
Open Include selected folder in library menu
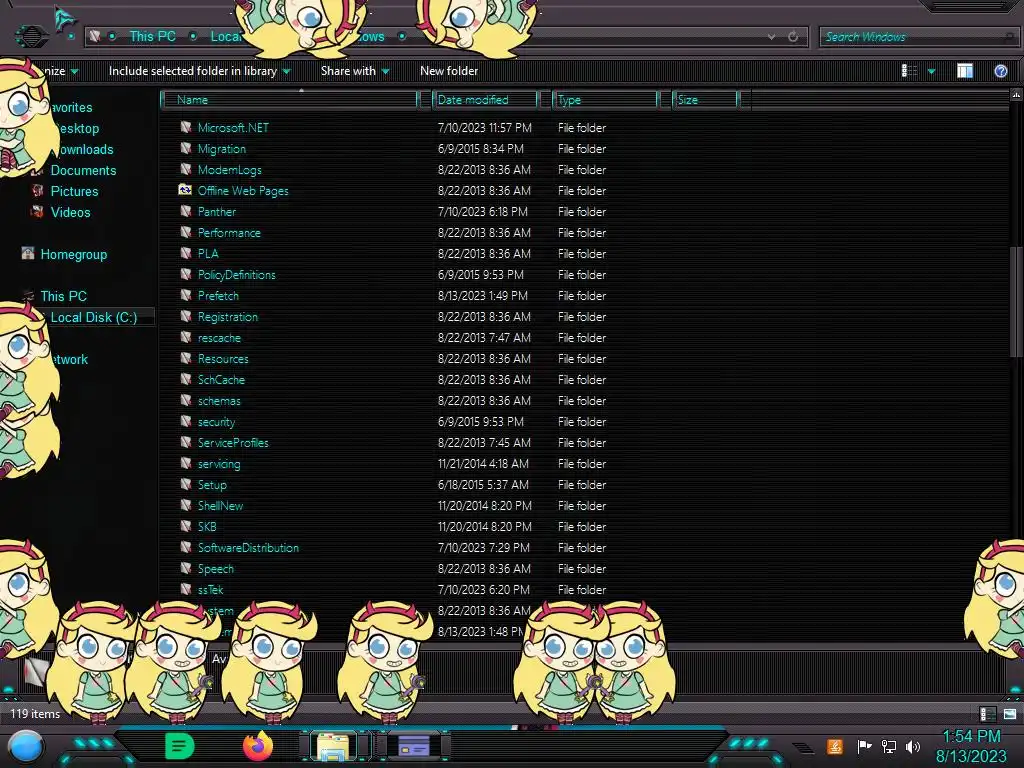(200, 71)
